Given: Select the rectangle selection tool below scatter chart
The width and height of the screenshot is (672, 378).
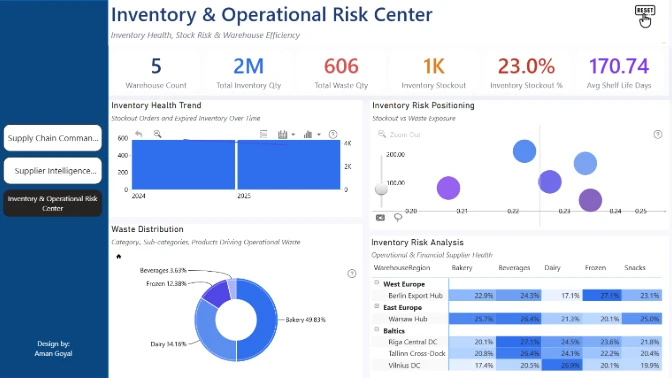Looking at the screenshot, I should click(380, 218).
